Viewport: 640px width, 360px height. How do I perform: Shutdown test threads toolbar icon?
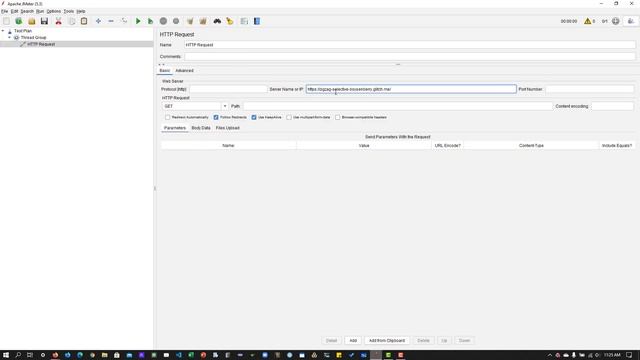[x=176, y=21]
